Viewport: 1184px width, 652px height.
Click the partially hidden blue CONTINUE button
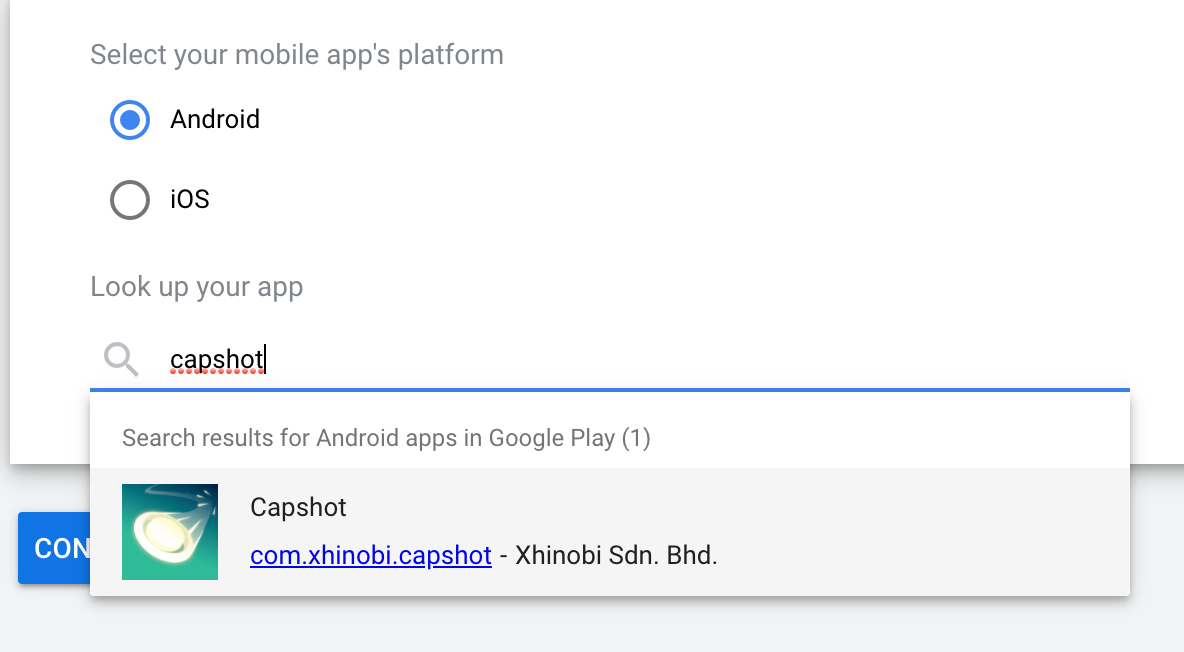pyautogui.click(x=54, y=548)
